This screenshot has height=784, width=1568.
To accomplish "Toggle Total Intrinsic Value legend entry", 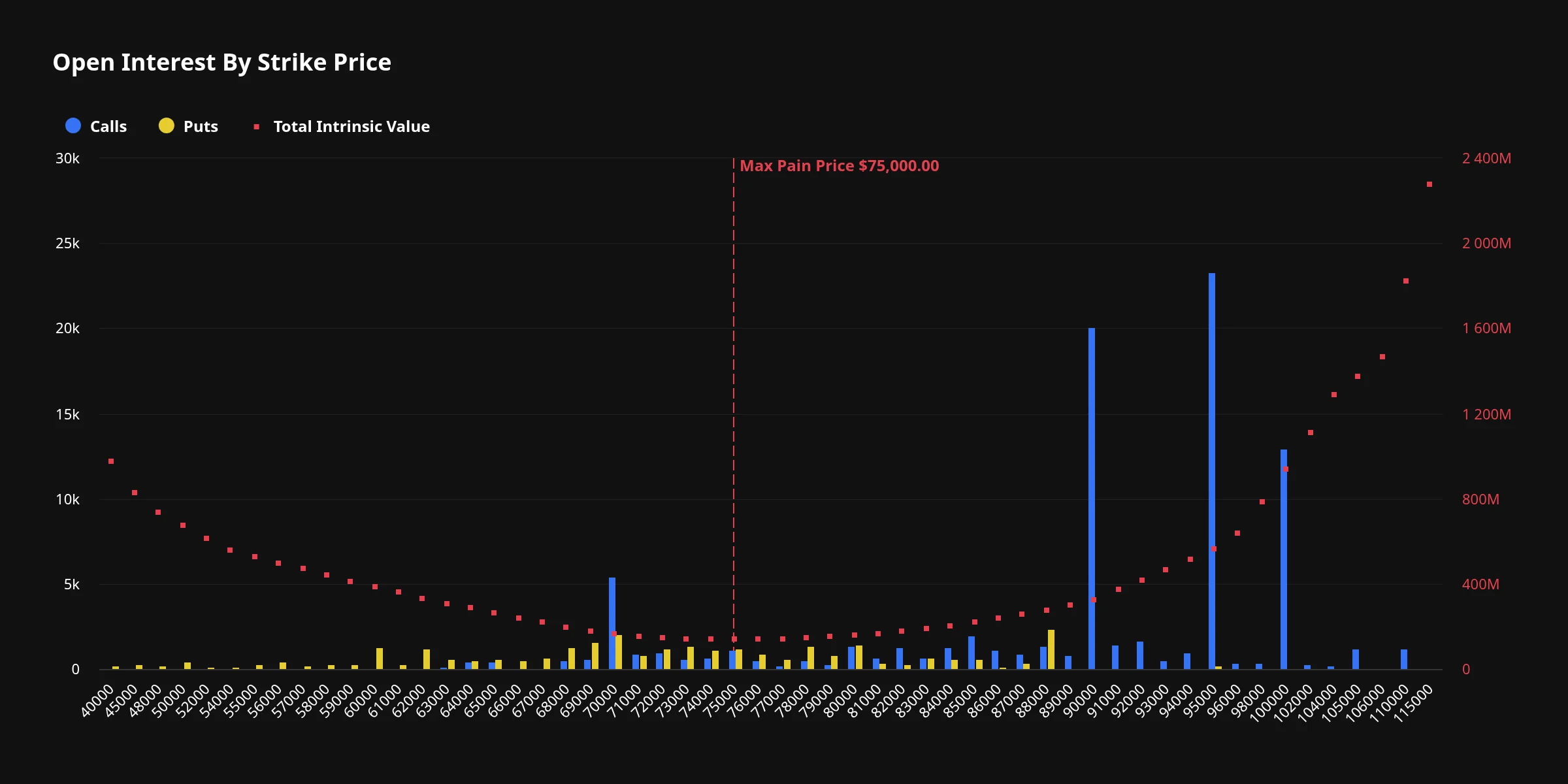I will click(x=342, y=126).
